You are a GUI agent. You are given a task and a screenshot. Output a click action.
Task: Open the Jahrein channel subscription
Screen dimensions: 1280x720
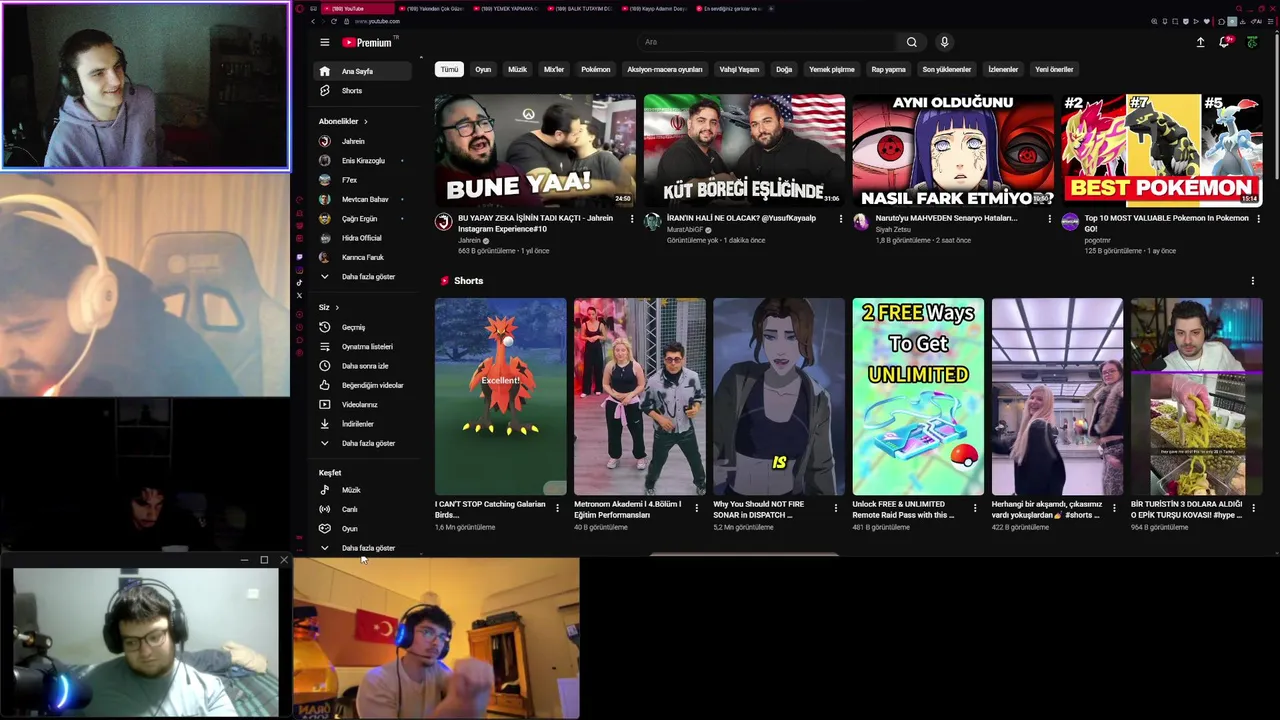[x=362, y=141]
